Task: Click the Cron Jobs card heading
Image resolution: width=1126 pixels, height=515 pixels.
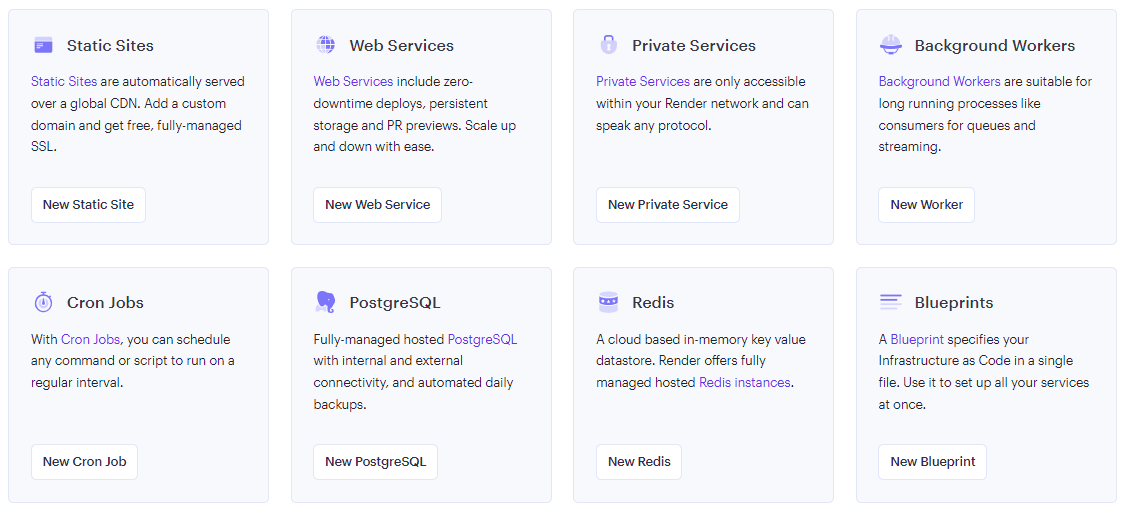Action: pos(106,302)
